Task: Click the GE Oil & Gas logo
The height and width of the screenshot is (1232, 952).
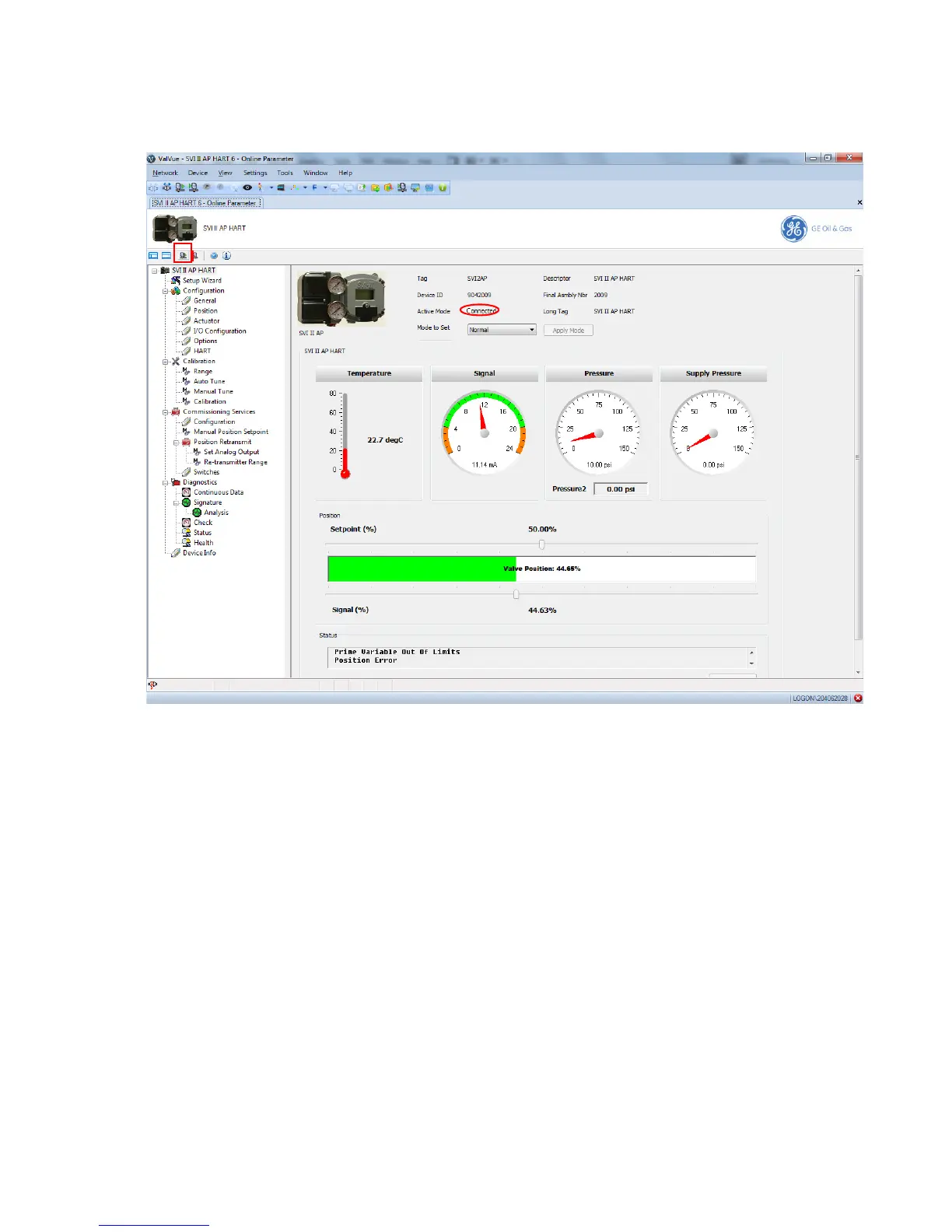Action: 817,229
